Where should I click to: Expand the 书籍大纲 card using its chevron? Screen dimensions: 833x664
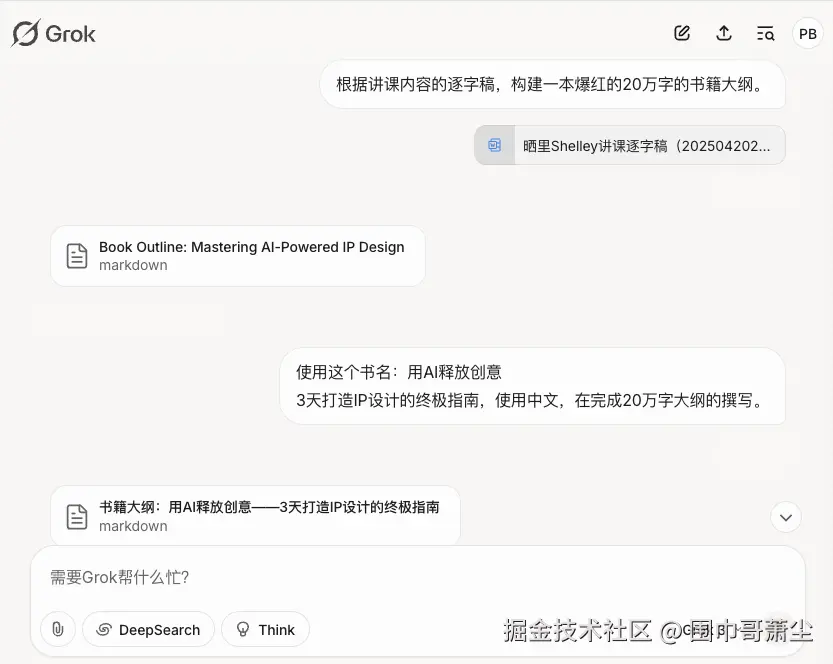(786, 517)
